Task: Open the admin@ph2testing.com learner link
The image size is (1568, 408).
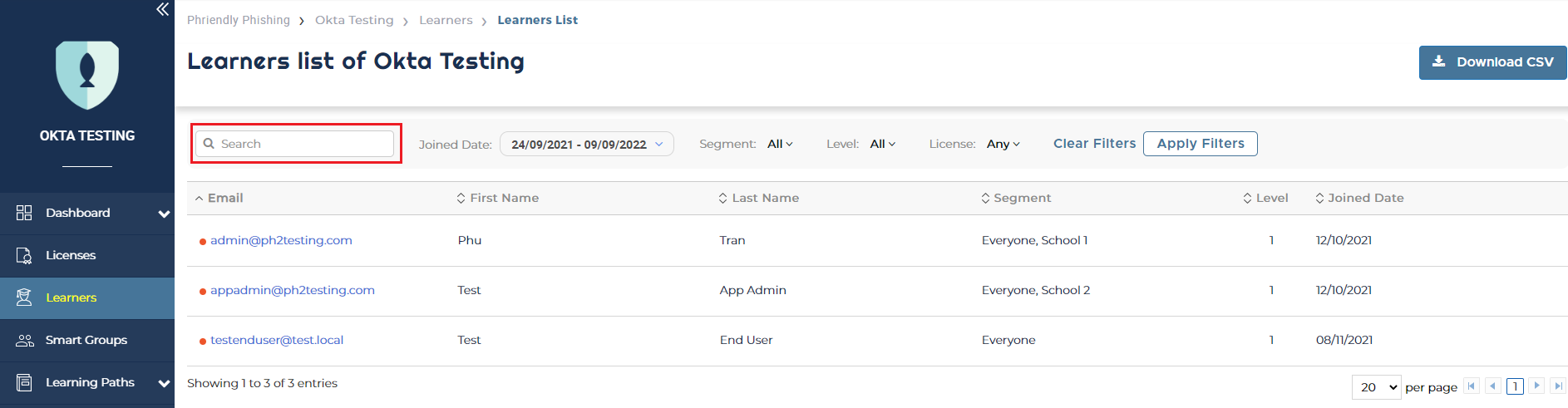Action: pyautogui.click(x=281, y=240)
